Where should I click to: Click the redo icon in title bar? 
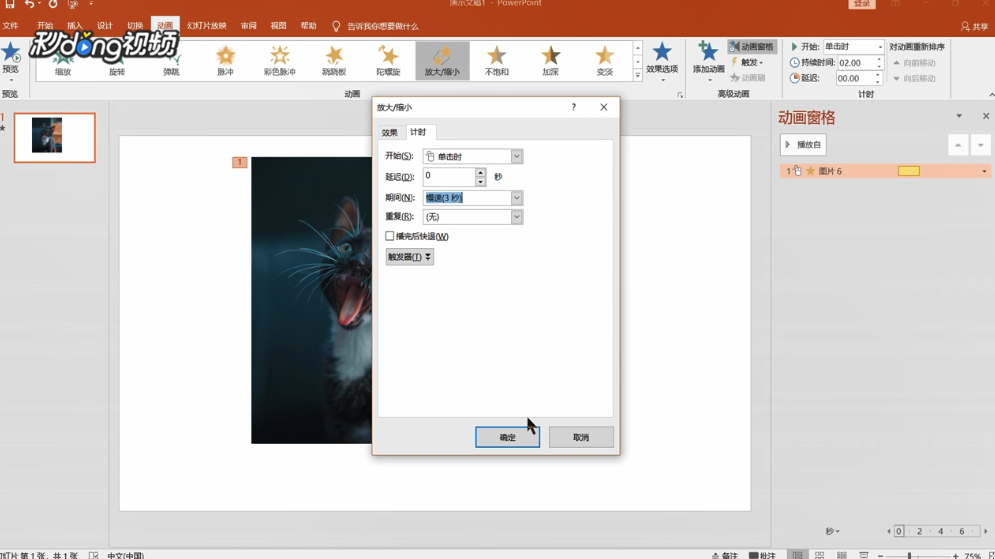tap(53, 4)
